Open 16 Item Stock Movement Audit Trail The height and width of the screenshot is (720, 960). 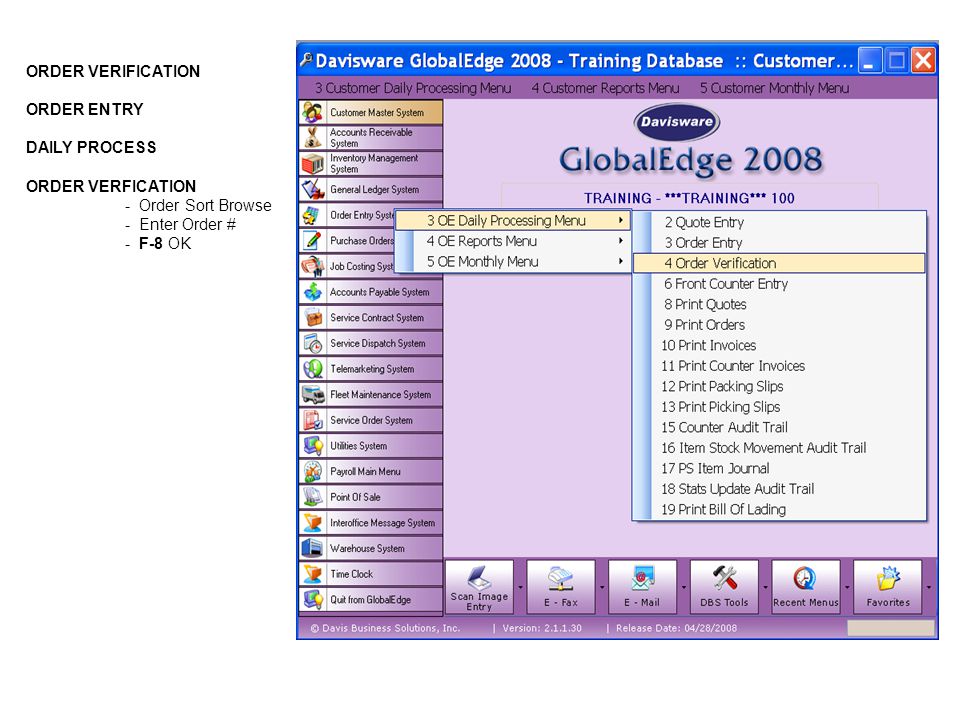tap(779, 448)
